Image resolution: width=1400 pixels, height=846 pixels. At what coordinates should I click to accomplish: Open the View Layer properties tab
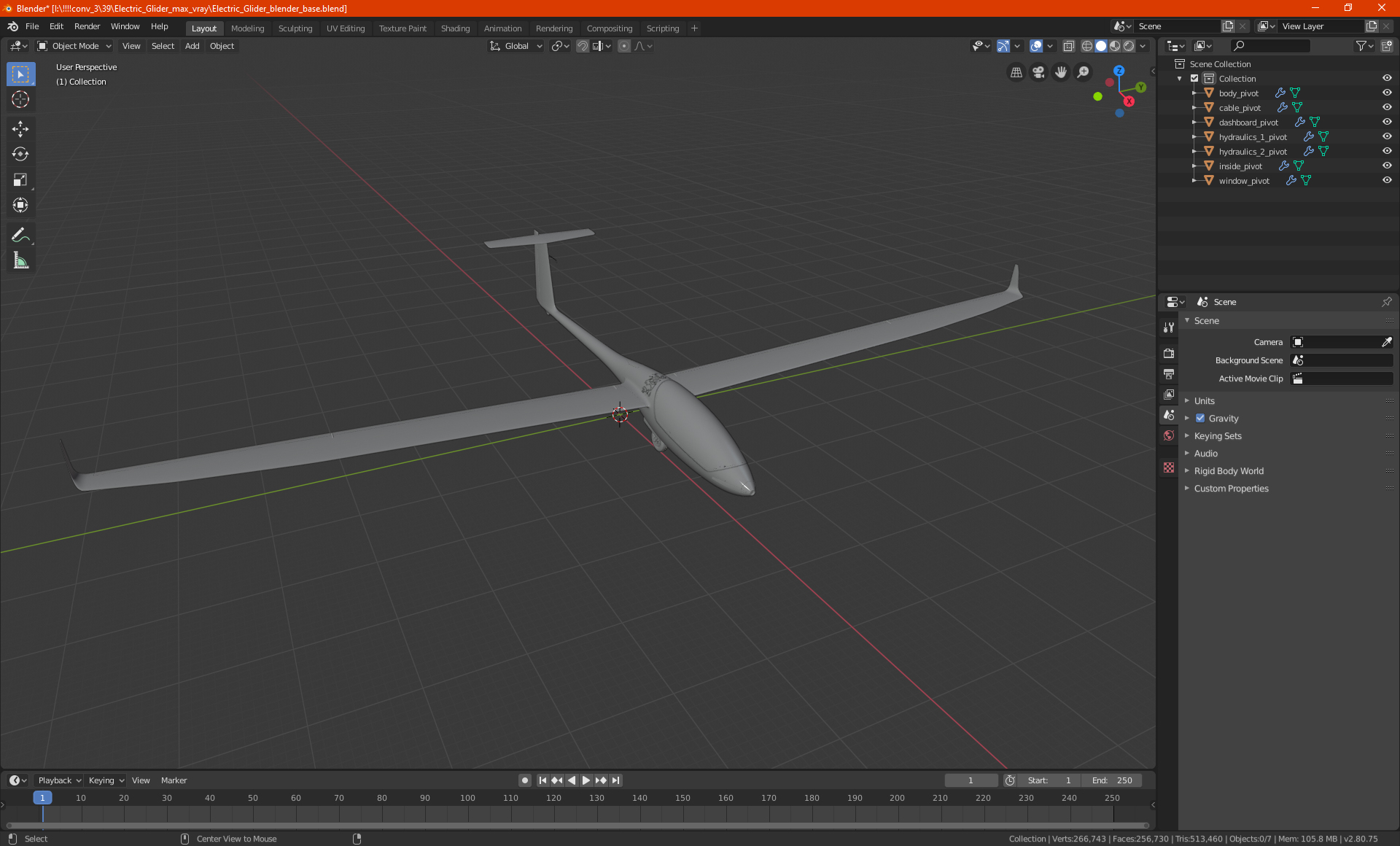click(1169, 395)
